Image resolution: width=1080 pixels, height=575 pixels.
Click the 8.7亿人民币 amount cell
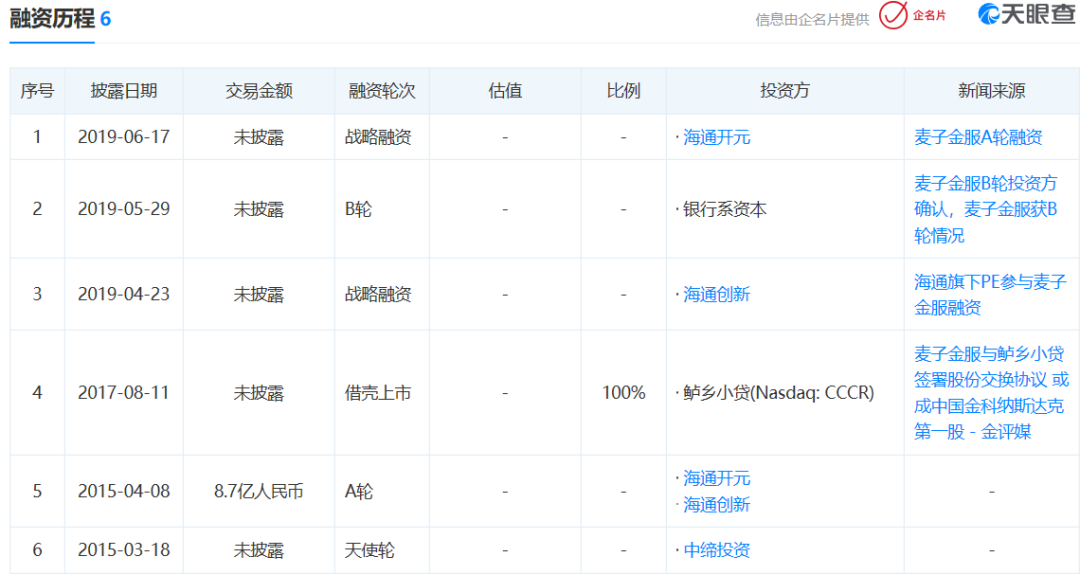click(259, 491)
